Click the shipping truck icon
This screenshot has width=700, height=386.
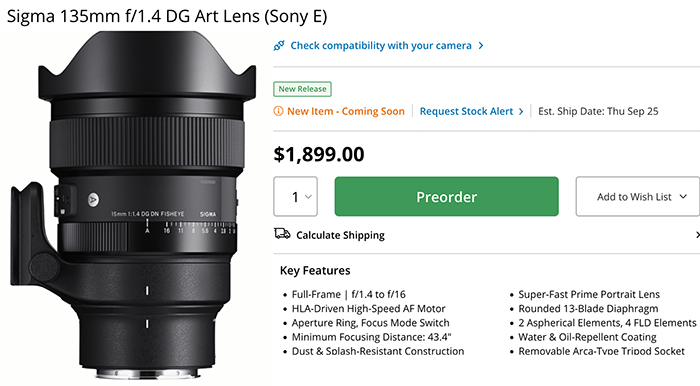tap(282, 234)
